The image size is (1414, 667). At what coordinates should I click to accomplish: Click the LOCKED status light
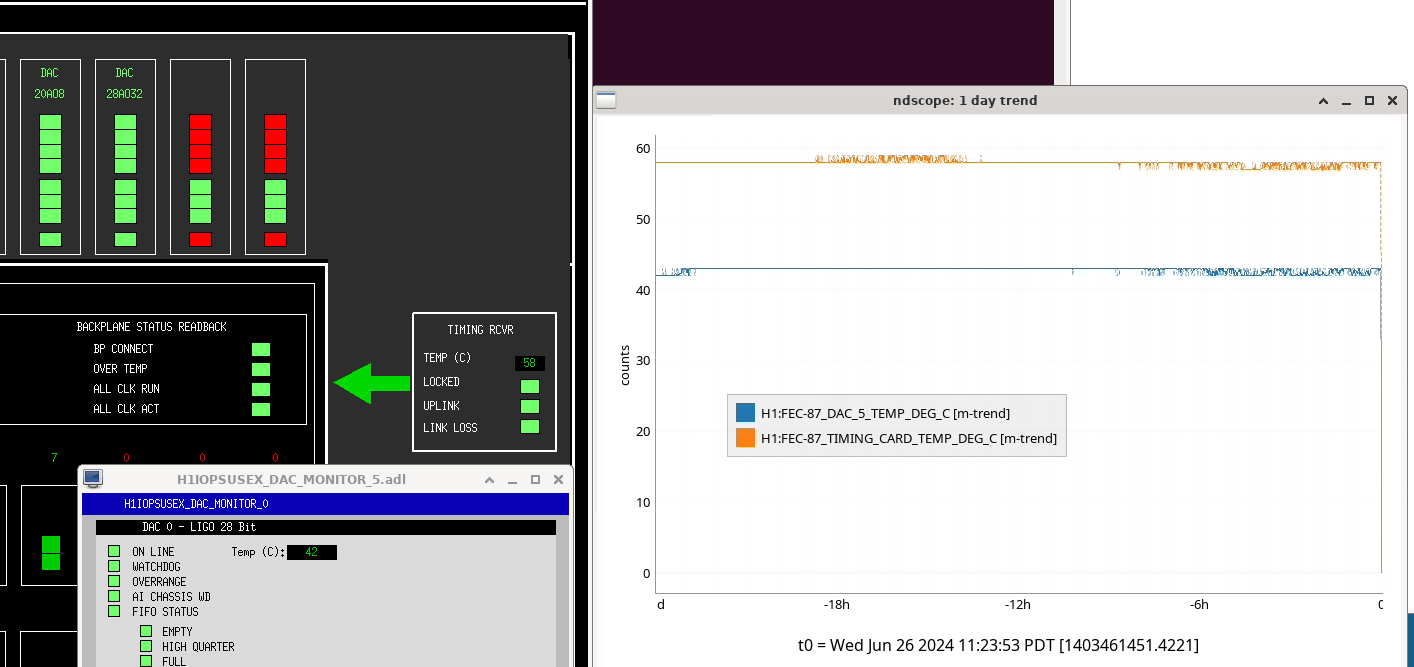(530, 386)
